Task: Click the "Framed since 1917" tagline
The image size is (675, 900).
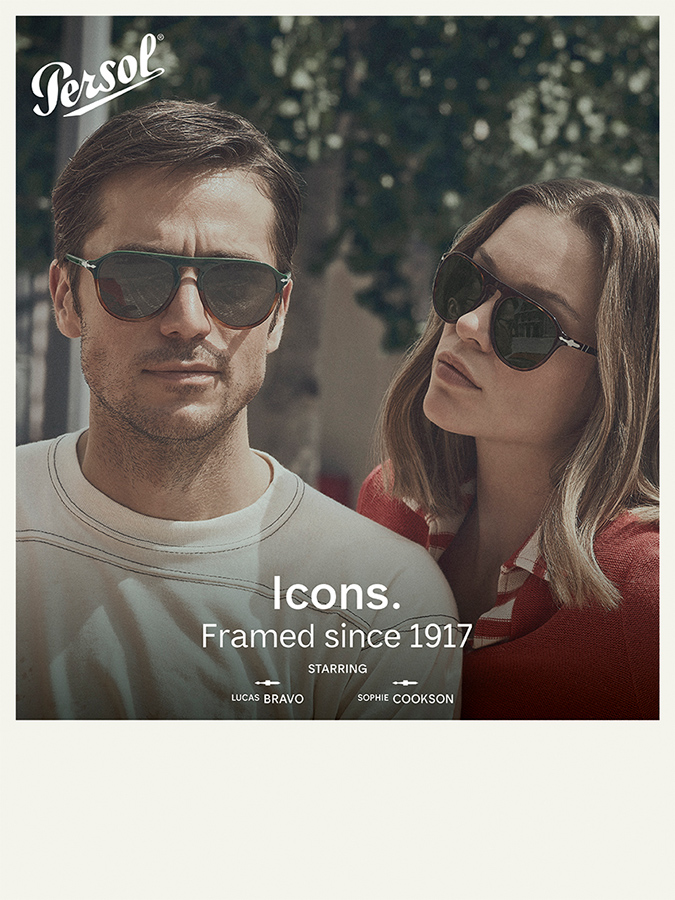Action: pos(337,636)
